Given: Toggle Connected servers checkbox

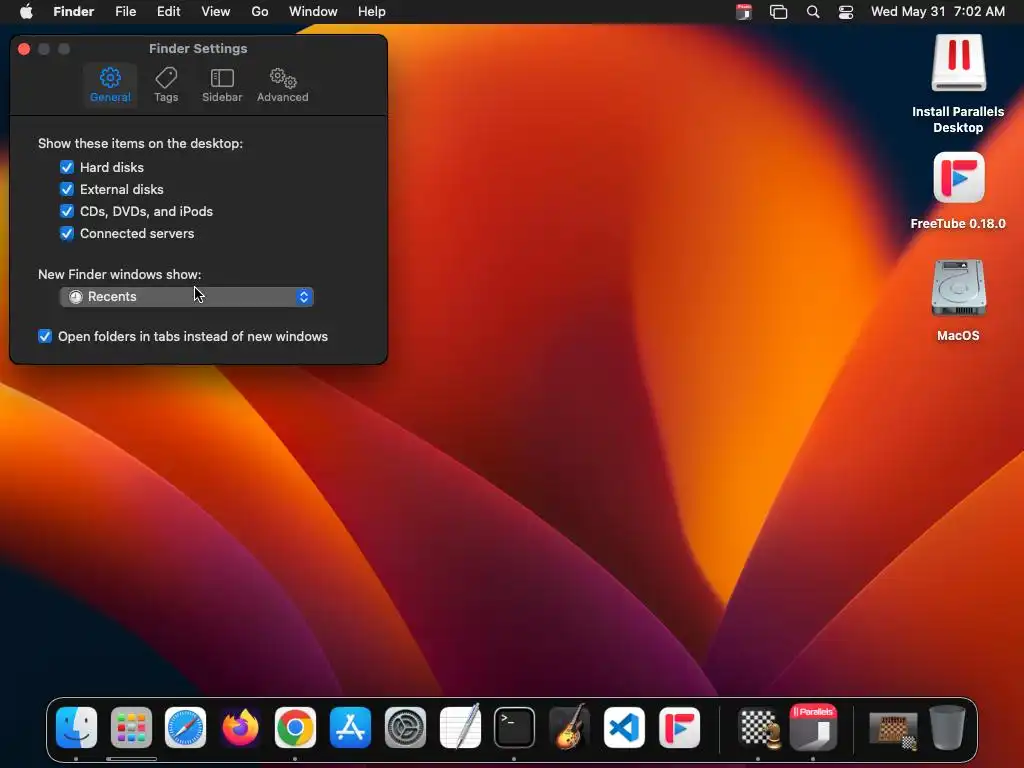Looking at the screenshot, I should tap(67, 233).
